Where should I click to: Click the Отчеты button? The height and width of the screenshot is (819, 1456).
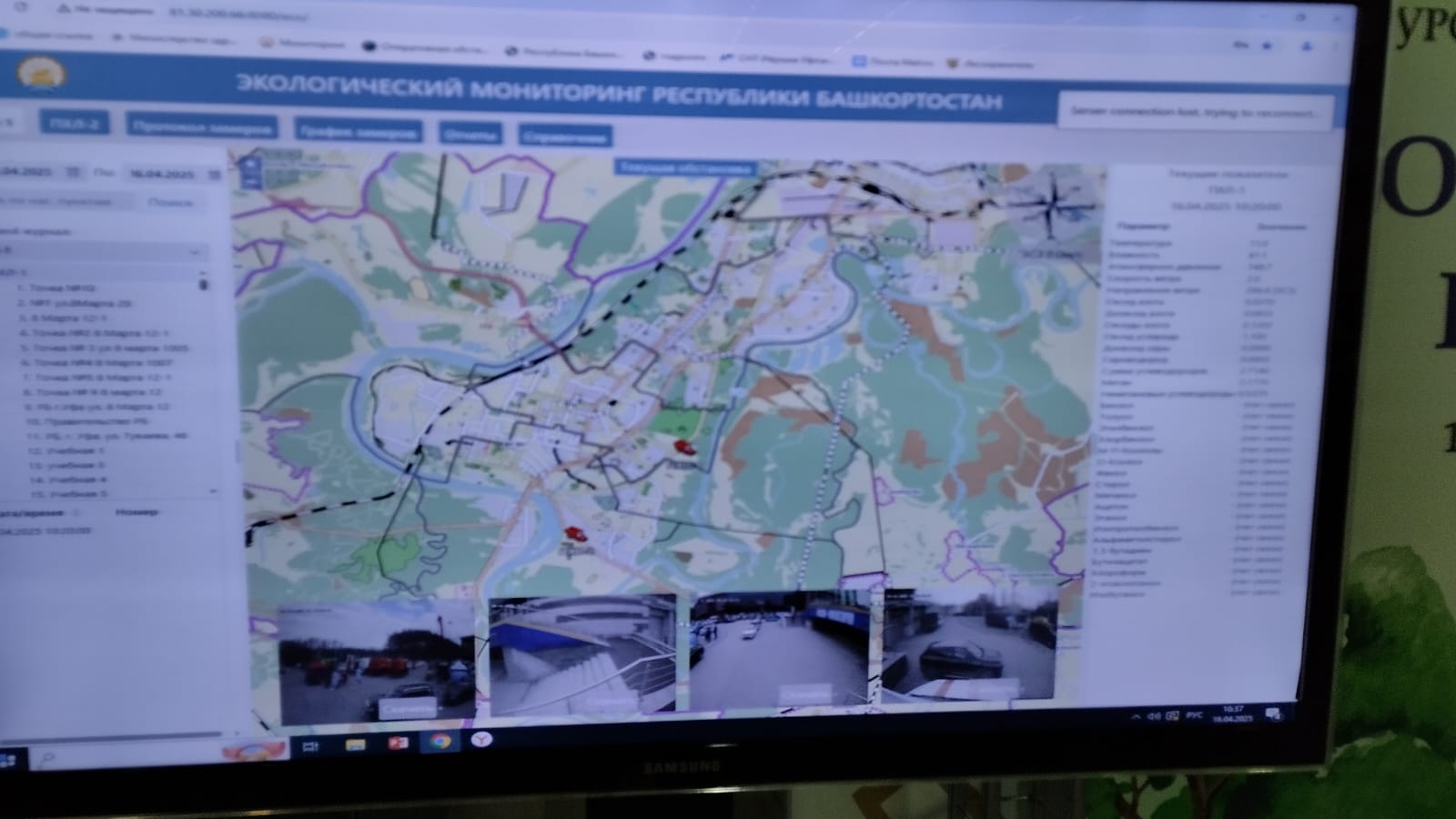pyautogui.click(x=470, y=134)
